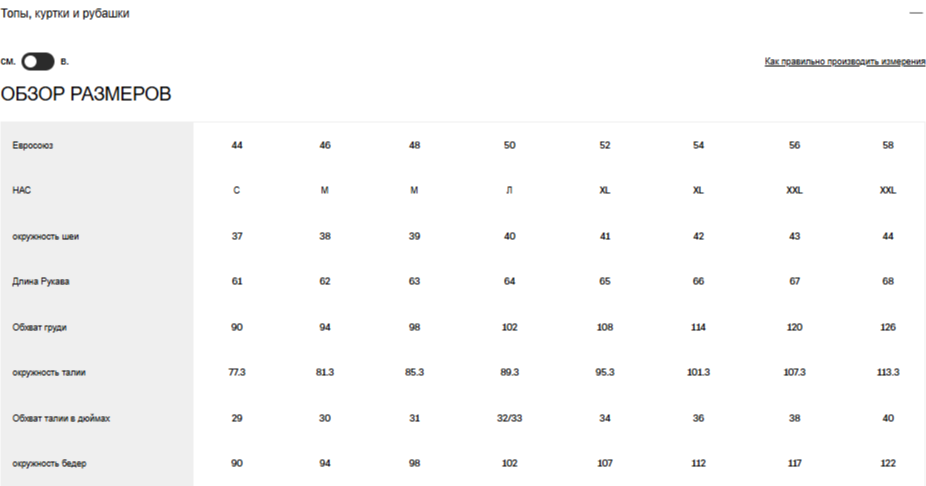Select the 'НАС' row header
The width and height of the screenshot is (926, 486).
point(22,190)
